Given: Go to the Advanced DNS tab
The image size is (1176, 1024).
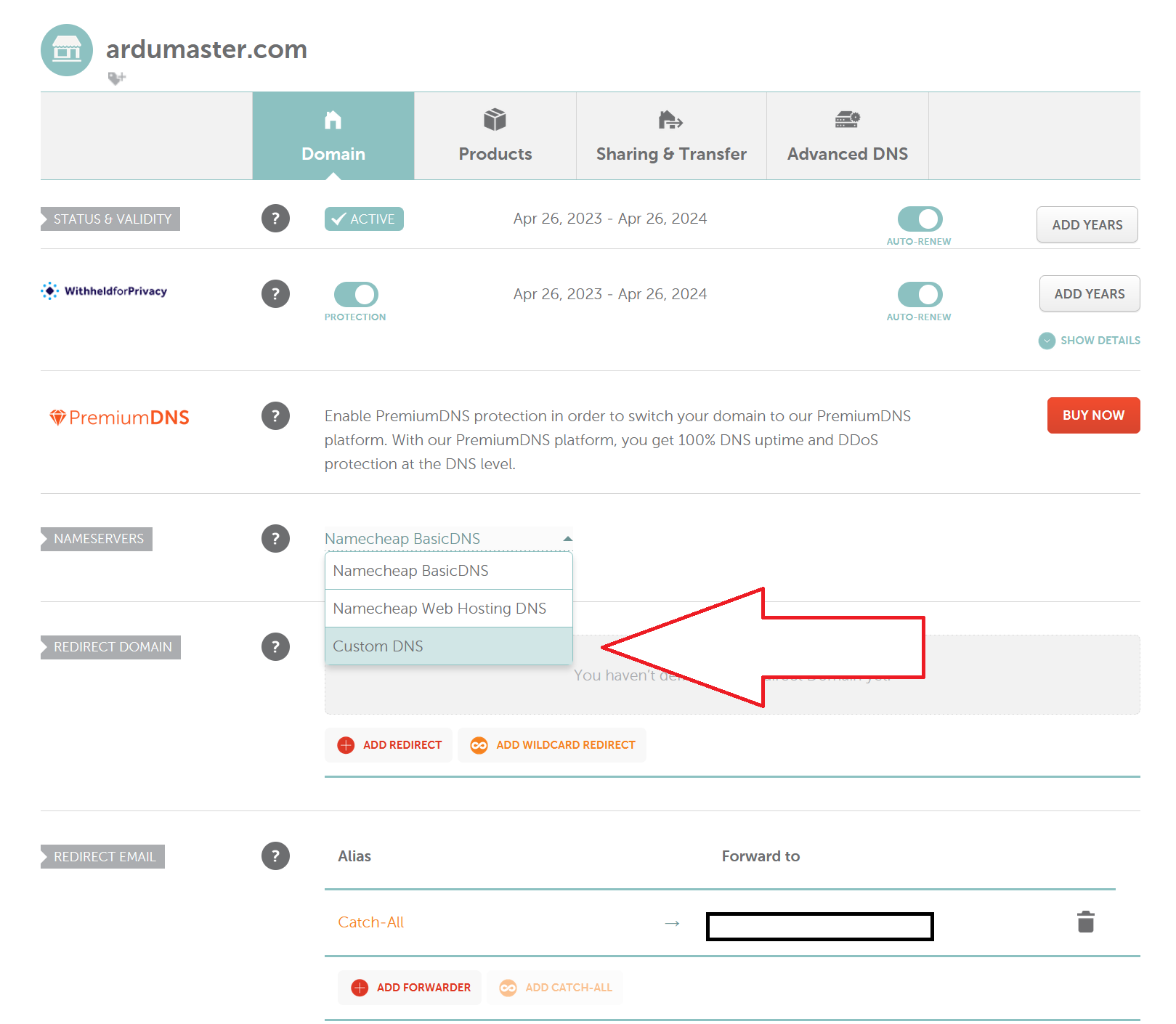Looking at the screenshot, I should pos(848,136).
